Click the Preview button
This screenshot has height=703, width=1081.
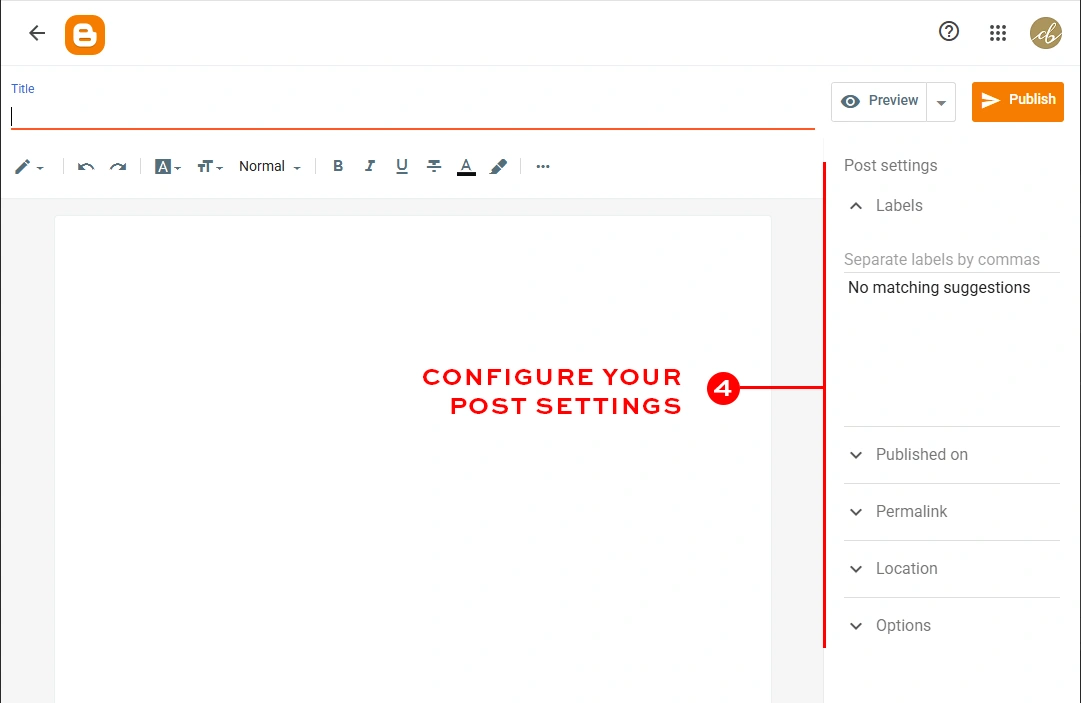click(879, 101)
